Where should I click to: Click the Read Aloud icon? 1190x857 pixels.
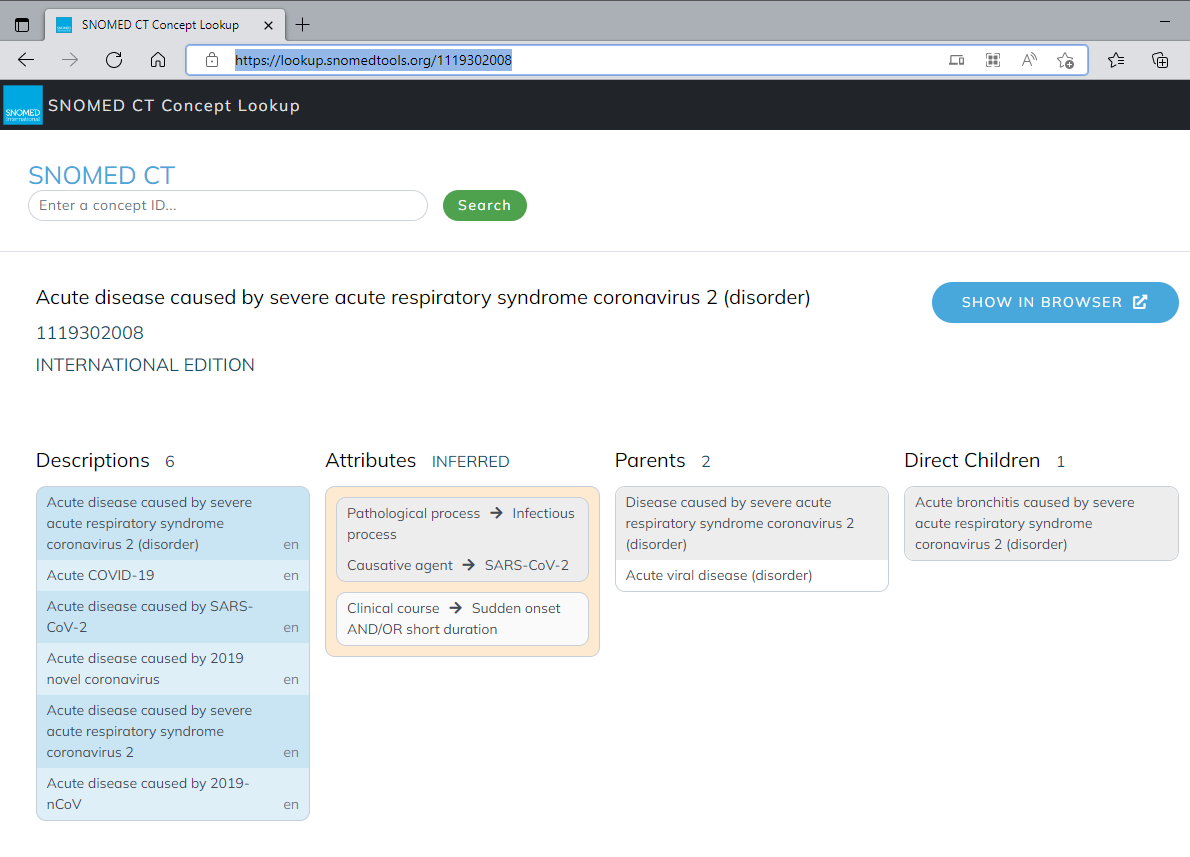coord(1029,60)
